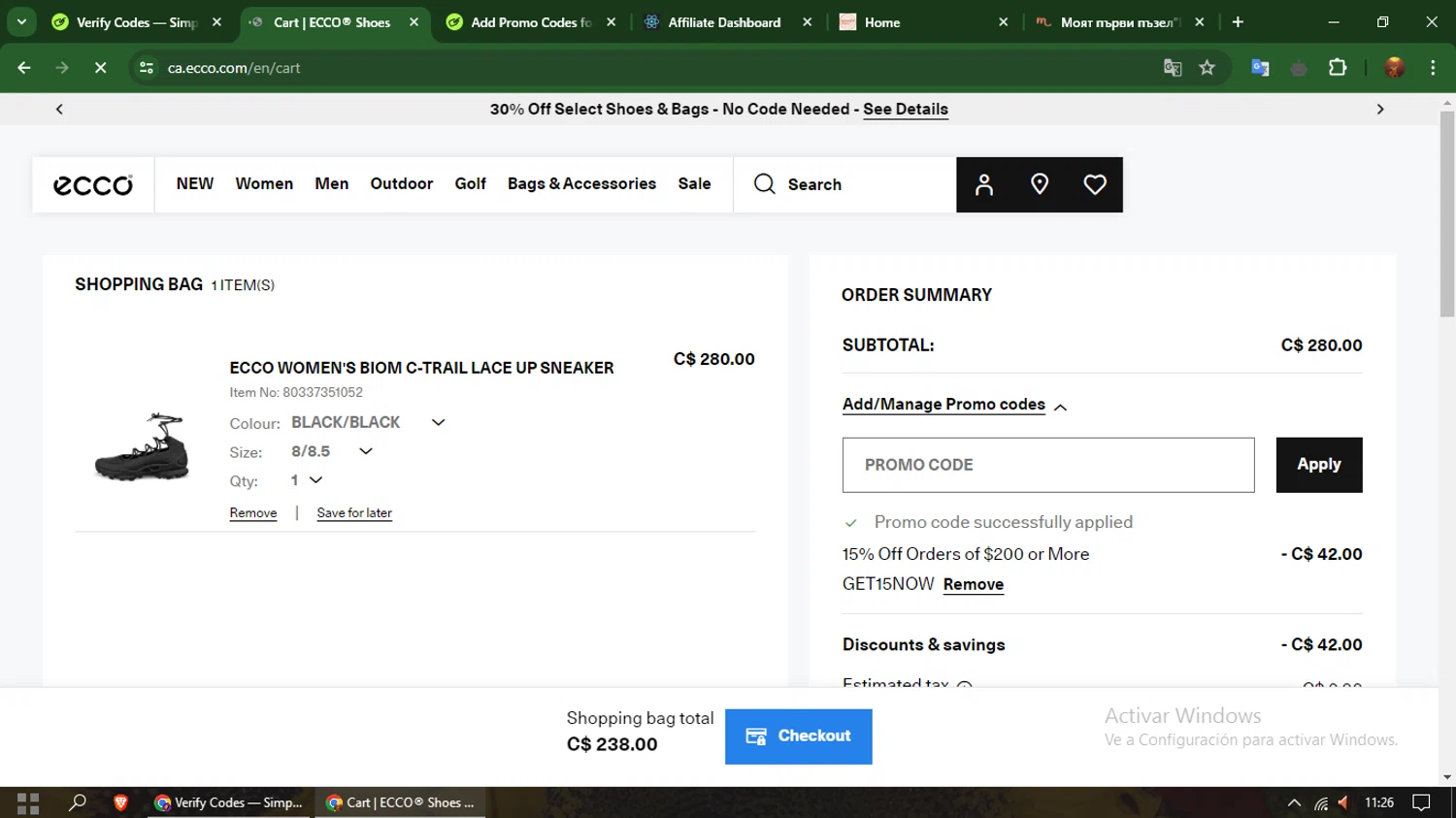Image resolution: width=1456 pixels, height=818 pixels.
Task: Click into the PROMO CODE field
Action: (1047, 465)
